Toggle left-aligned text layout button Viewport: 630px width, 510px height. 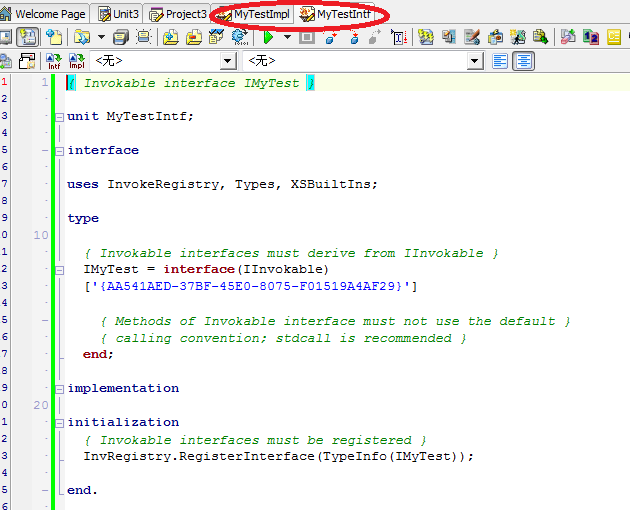point(500,61)
